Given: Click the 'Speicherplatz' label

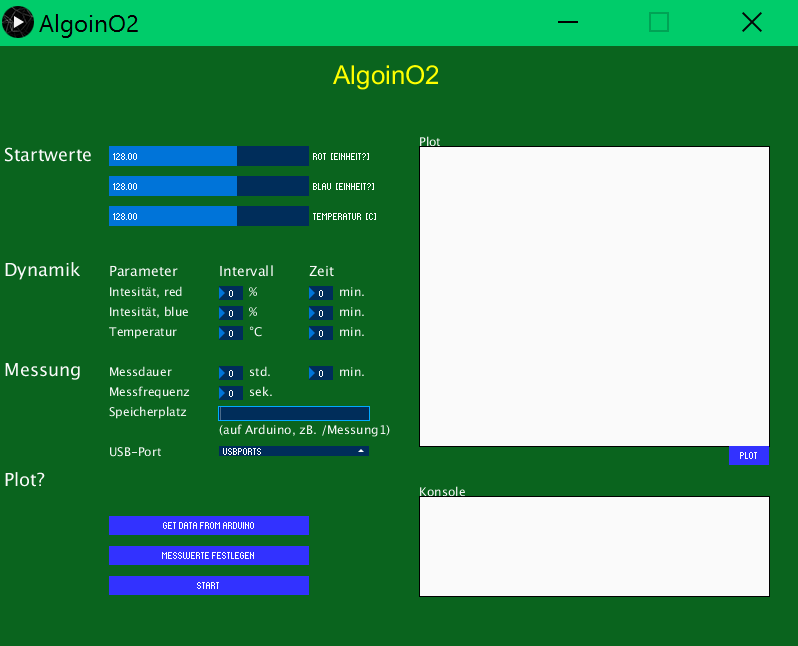Looking at the screenshot, I should 148,412.
